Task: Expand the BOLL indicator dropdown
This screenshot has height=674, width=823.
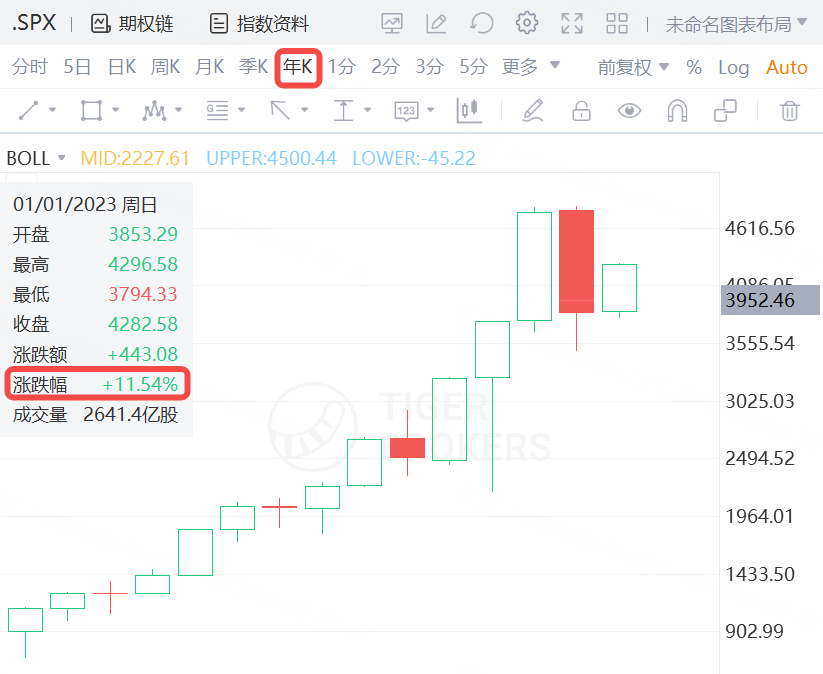Action: (36, 158)
